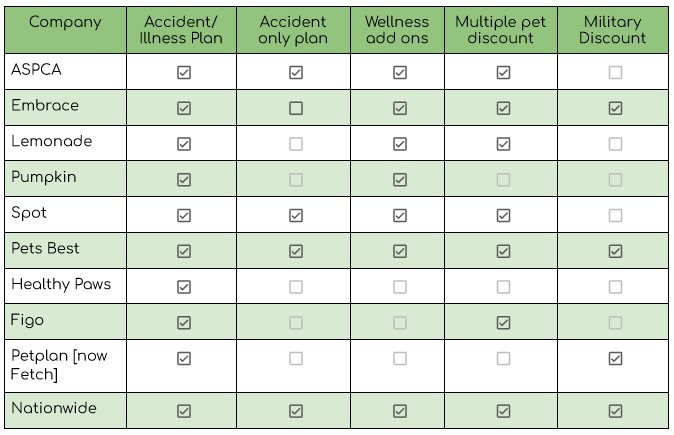Check ASPCA Military Discount checkbox

coord(615,72)
